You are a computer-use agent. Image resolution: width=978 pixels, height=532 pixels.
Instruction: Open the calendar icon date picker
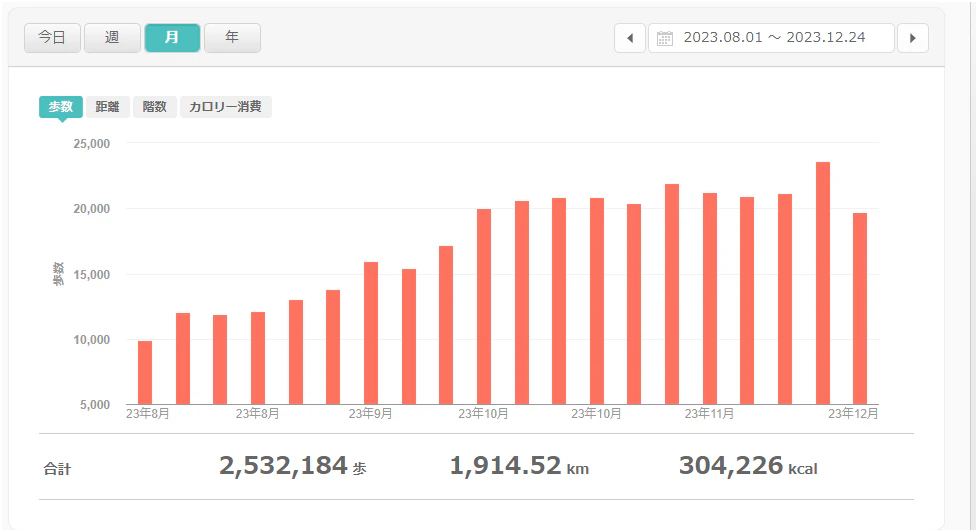(x=665, y=38)
